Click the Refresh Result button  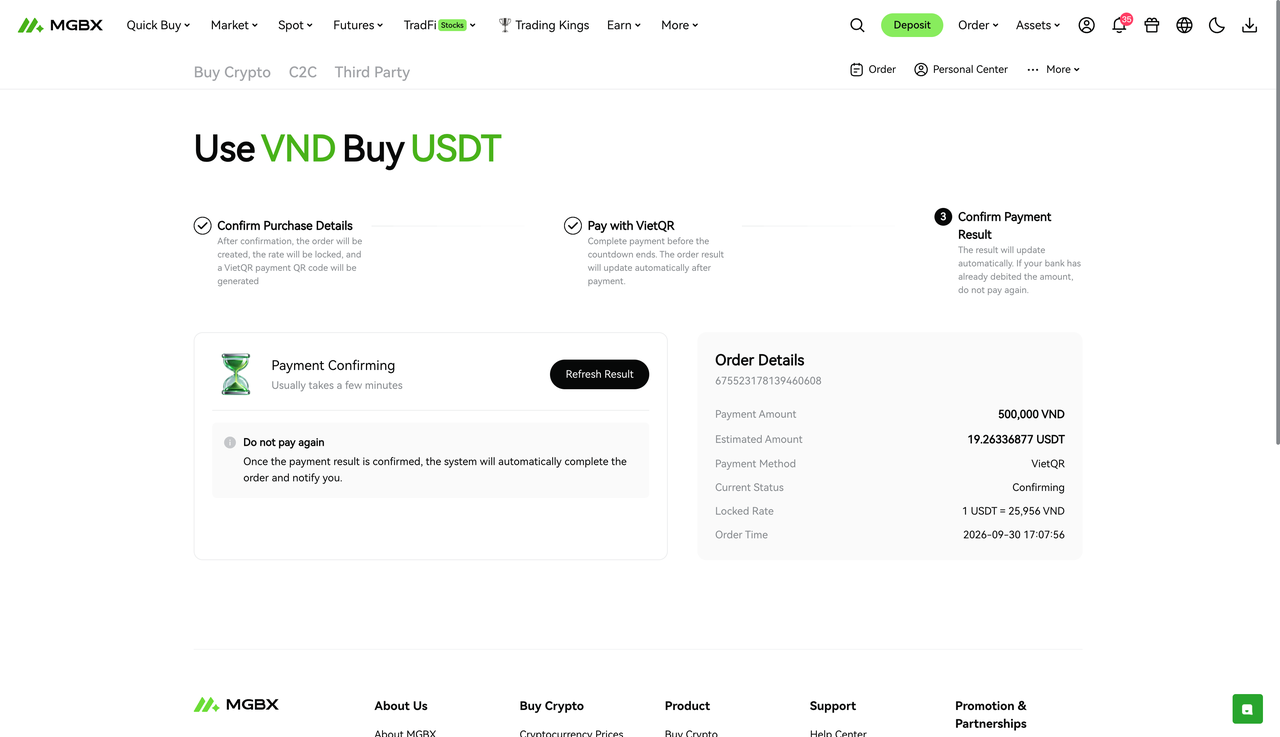[599, 374]
